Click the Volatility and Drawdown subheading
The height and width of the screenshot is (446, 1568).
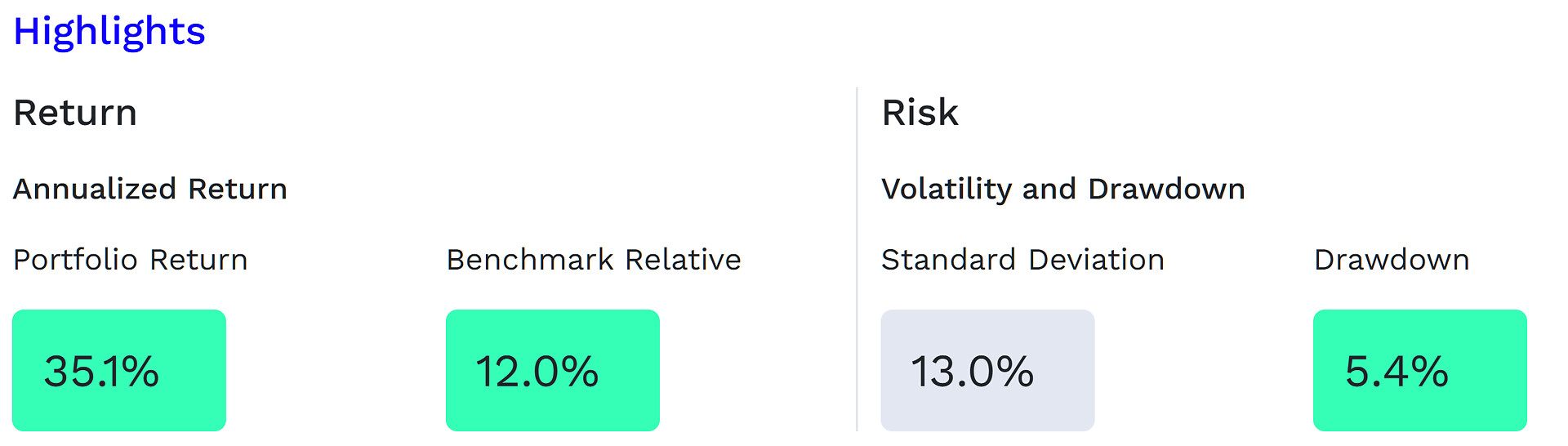[1062, 189]
